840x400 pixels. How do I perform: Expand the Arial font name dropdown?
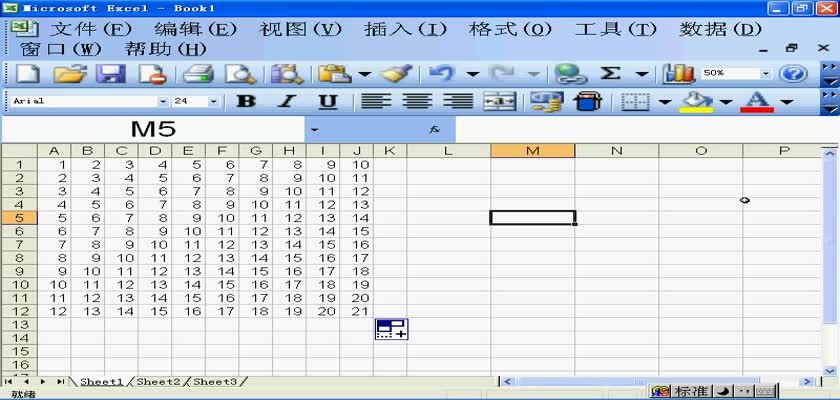[x=164, y=101]
